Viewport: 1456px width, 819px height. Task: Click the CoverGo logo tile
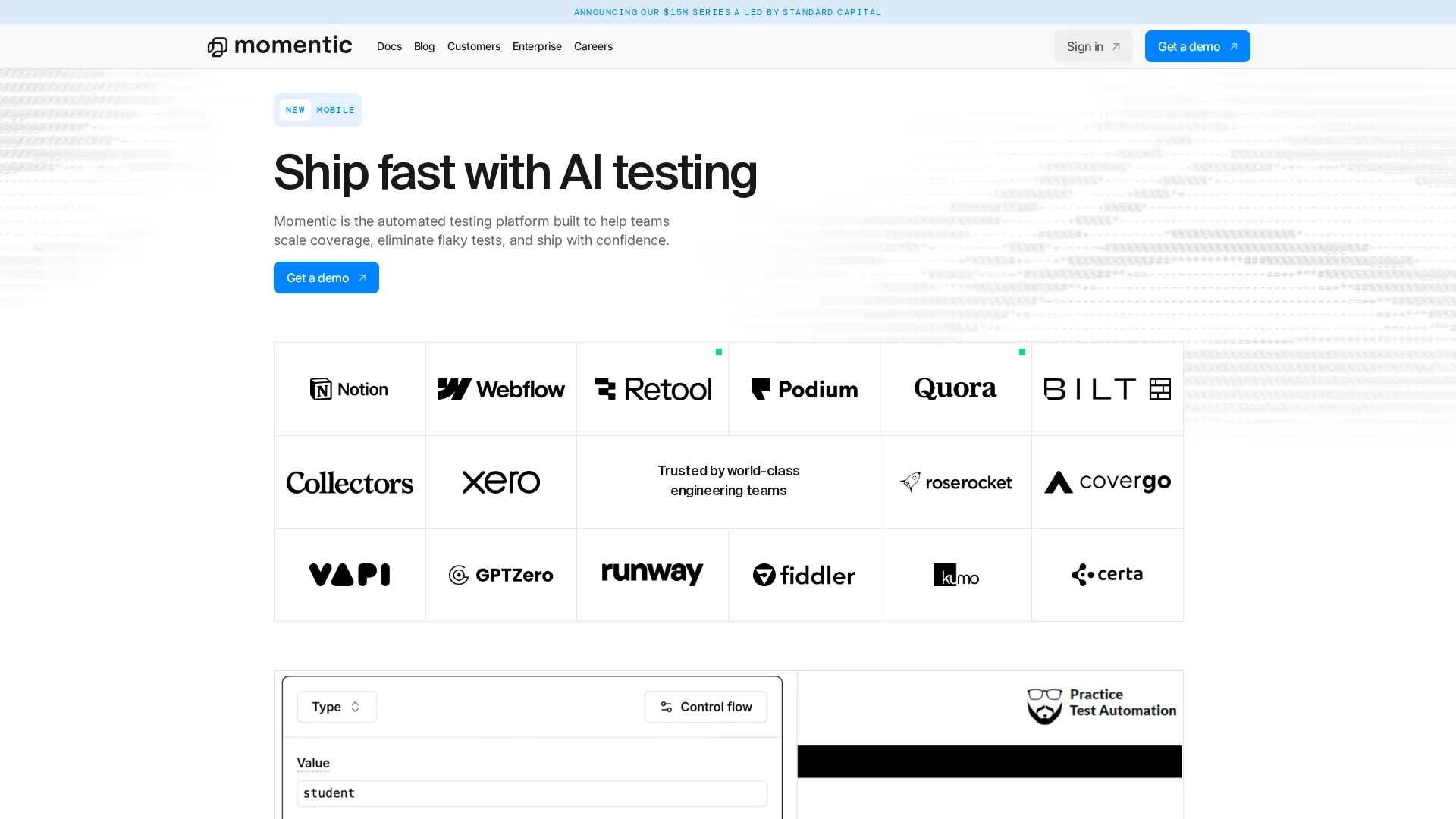tap(1107, 482)
